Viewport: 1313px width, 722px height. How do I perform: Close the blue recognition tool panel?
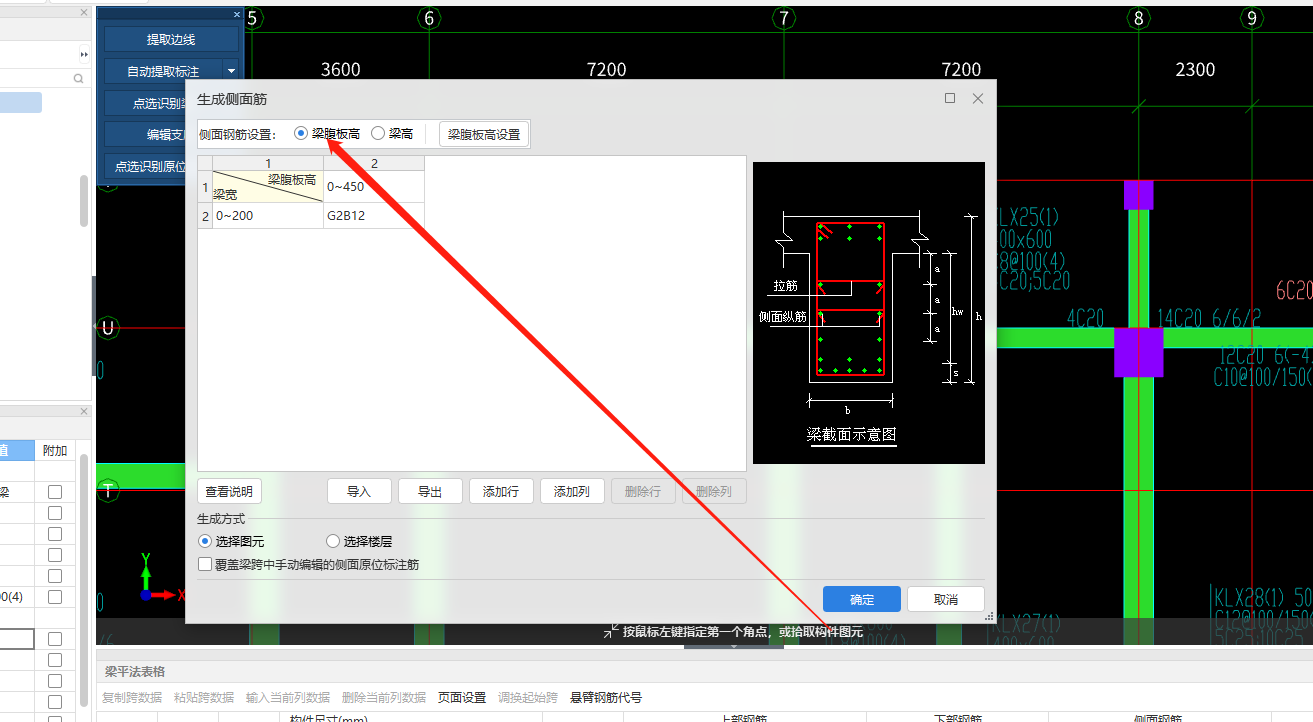click(x=237, y=14)
